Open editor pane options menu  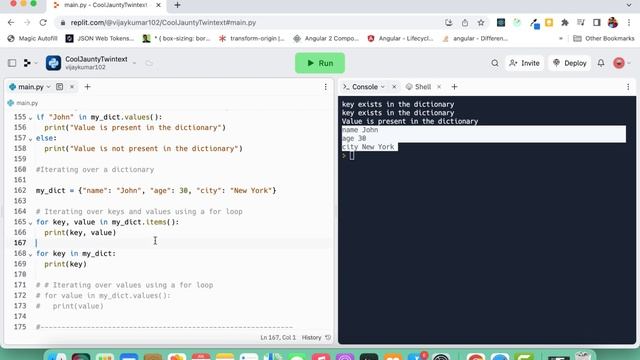325,87
